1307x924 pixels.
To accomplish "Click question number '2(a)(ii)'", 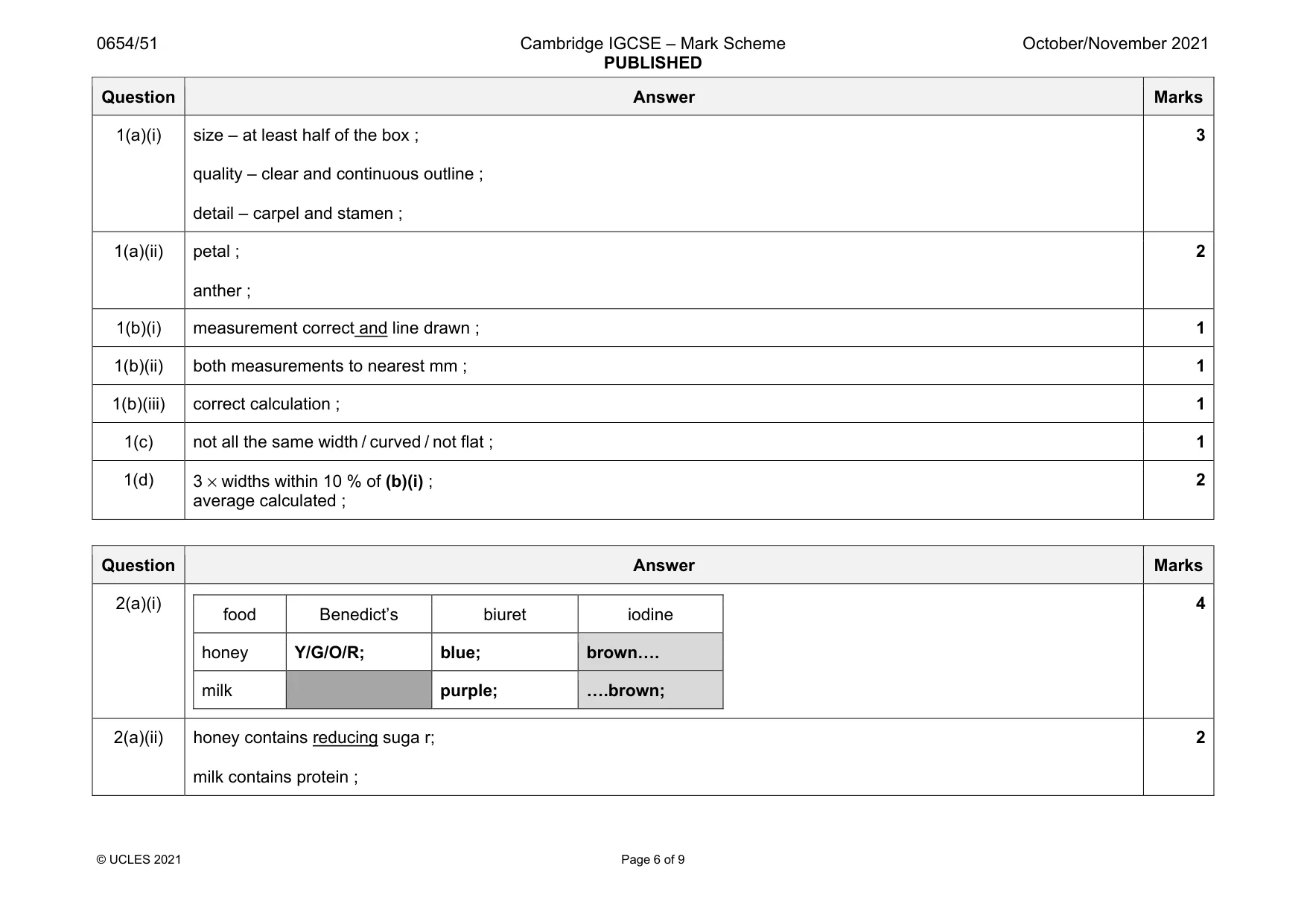I will 139,737.
